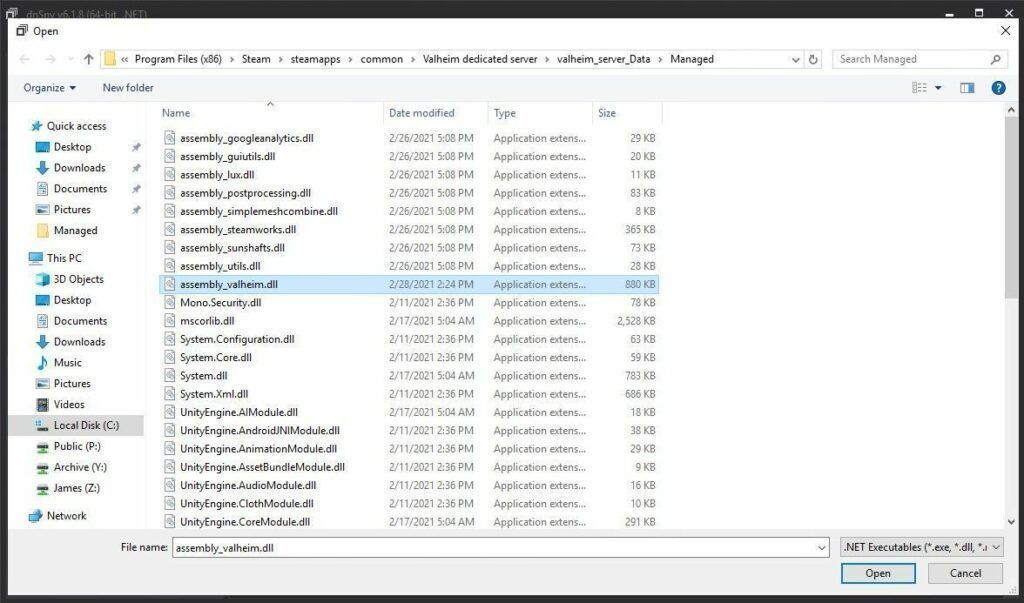Image resolution: width=1024 pixels, height=603 pixels.
Task: Click the File name text field
Action: click(x=493, y=547)
